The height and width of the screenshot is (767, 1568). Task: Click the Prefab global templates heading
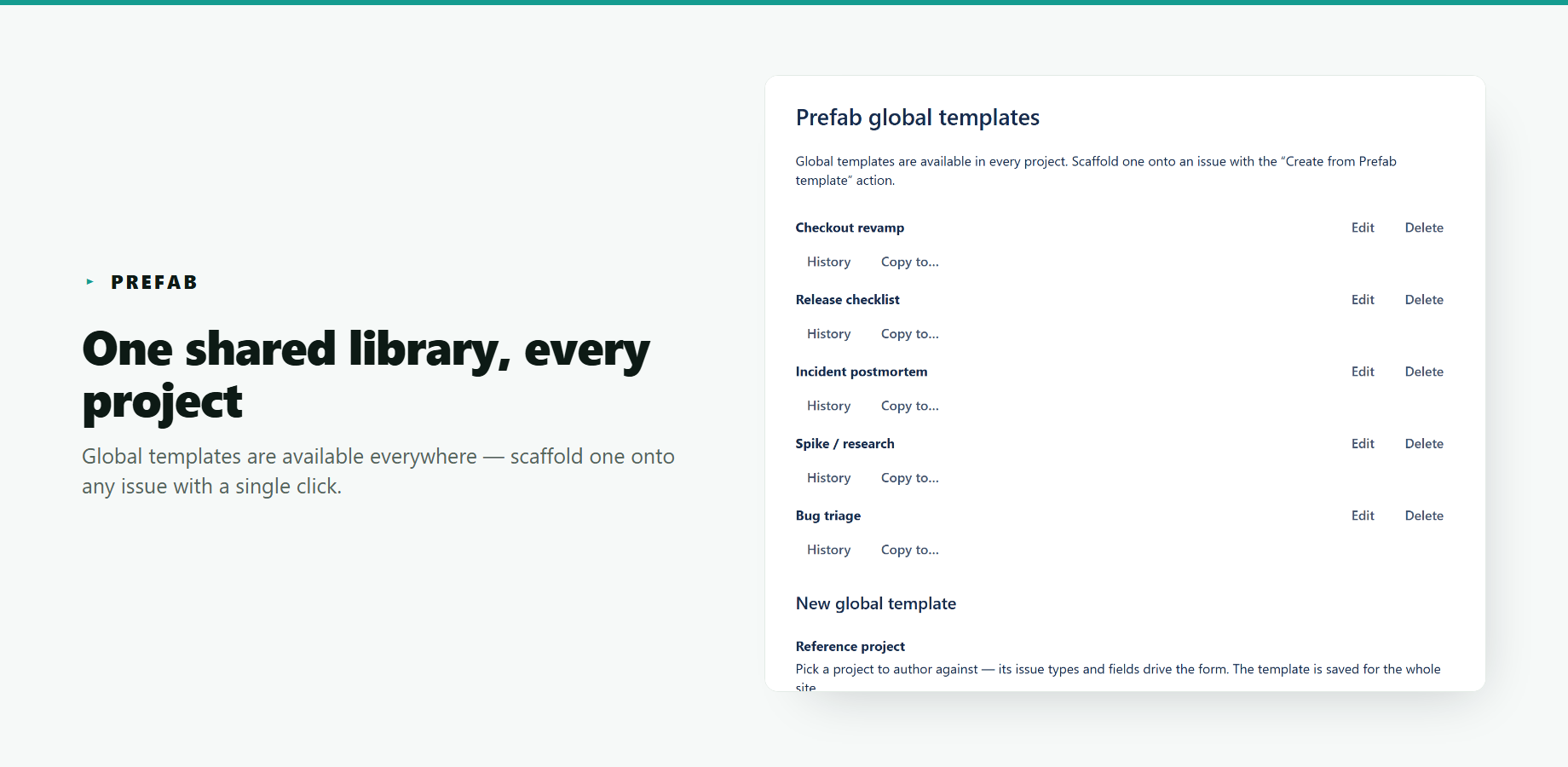pos(917,118)
